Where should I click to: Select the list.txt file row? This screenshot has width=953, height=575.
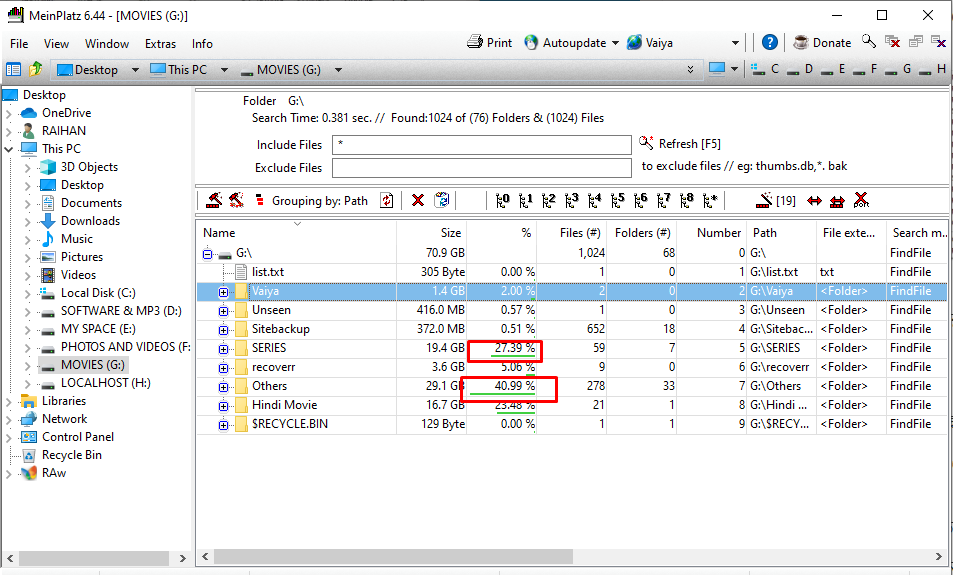(x=571, y=272)
